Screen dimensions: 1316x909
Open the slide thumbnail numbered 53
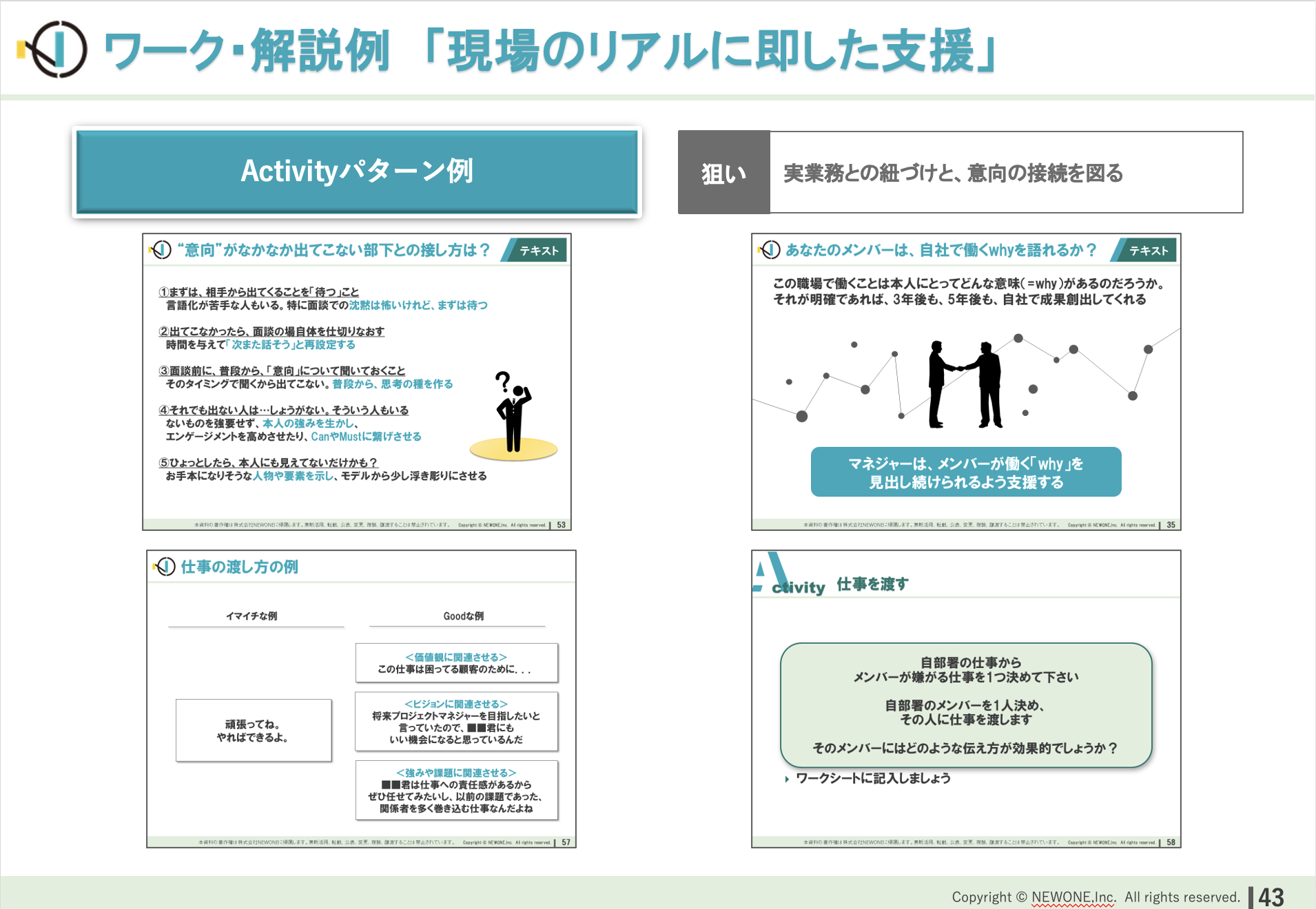[357, 382]
